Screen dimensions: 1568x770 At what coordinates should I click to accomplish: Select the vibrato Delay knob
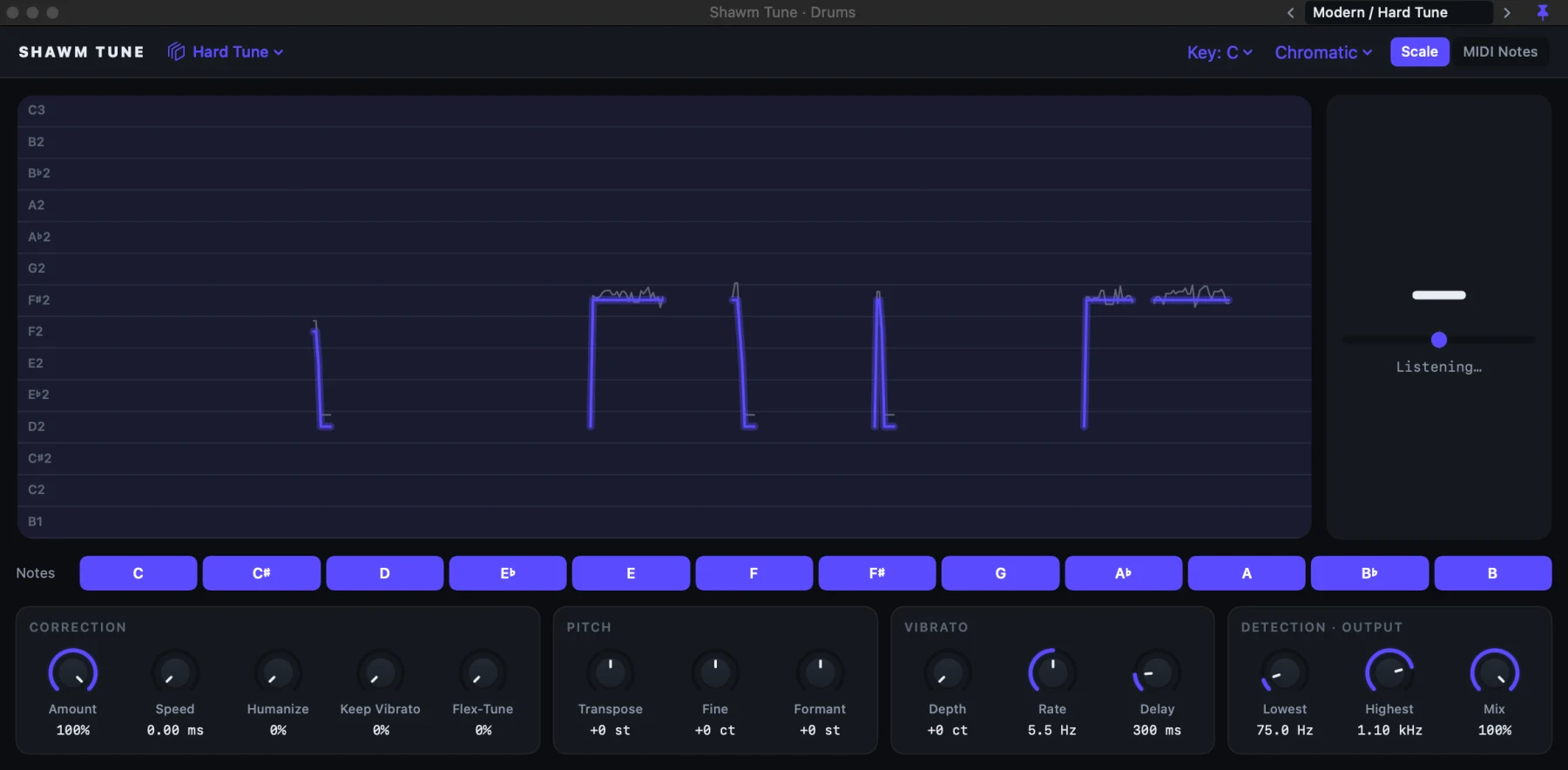click(x=1157, y=672)
